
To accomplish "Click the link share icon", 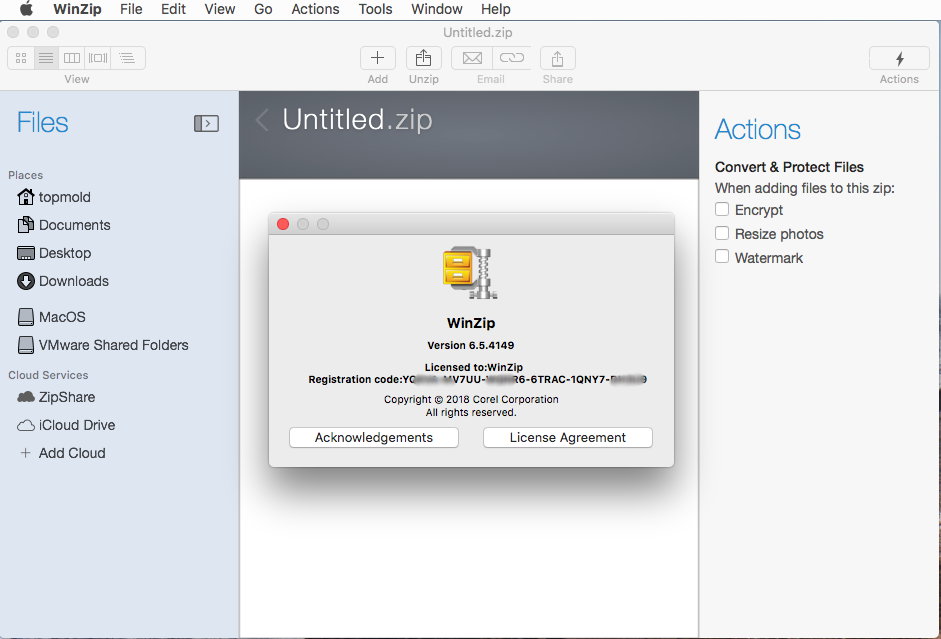I will coord(512,58).
